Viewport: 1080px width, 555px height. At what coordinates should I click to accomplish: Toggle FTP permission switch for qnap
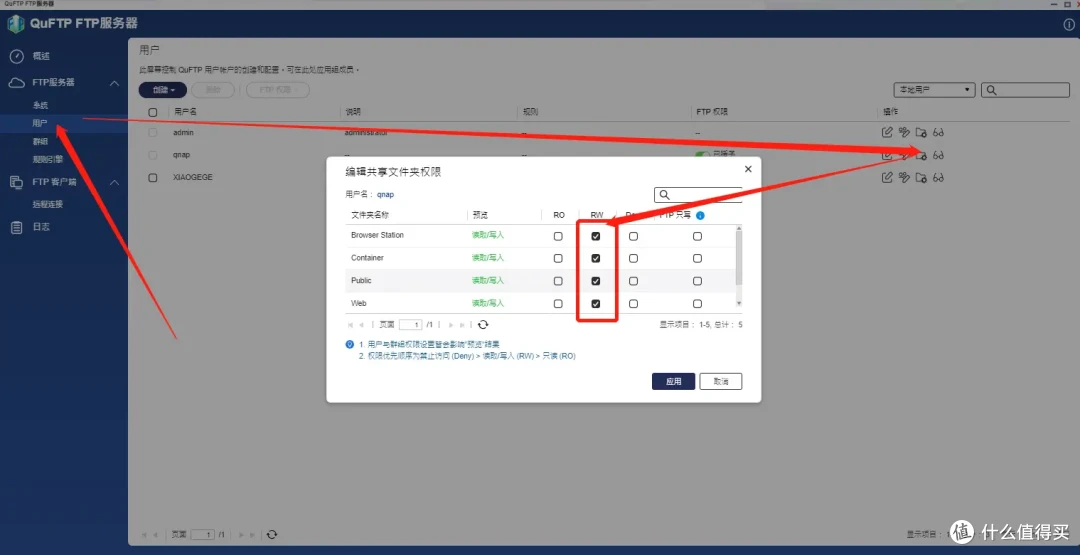pos(702,156)
